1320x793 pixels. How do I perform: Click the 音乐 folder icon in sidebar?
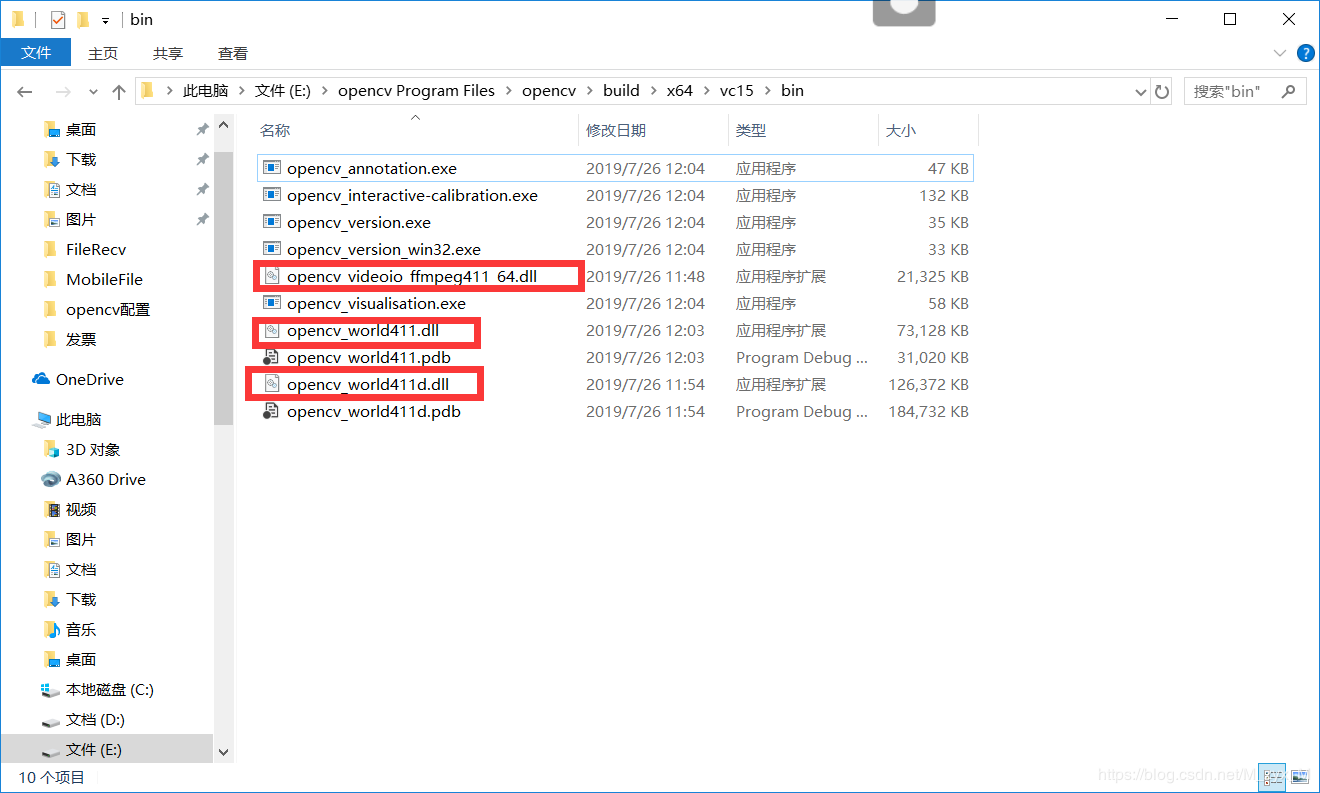[53, 629]
